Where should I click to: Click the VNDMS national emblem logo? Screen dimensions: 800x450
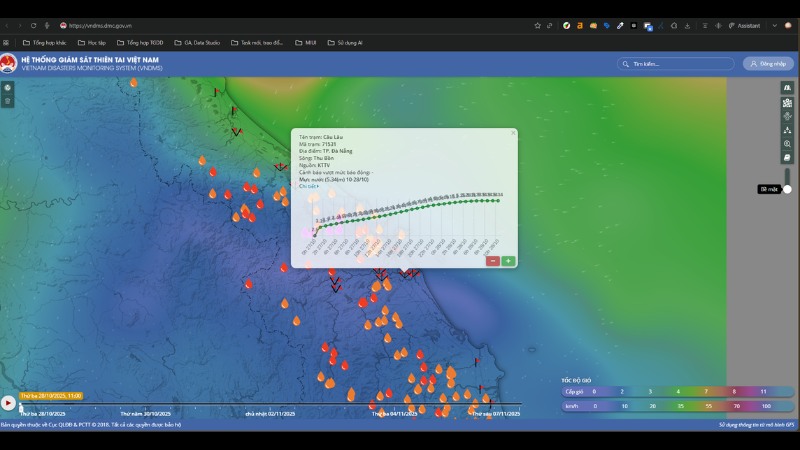[9, 64]
